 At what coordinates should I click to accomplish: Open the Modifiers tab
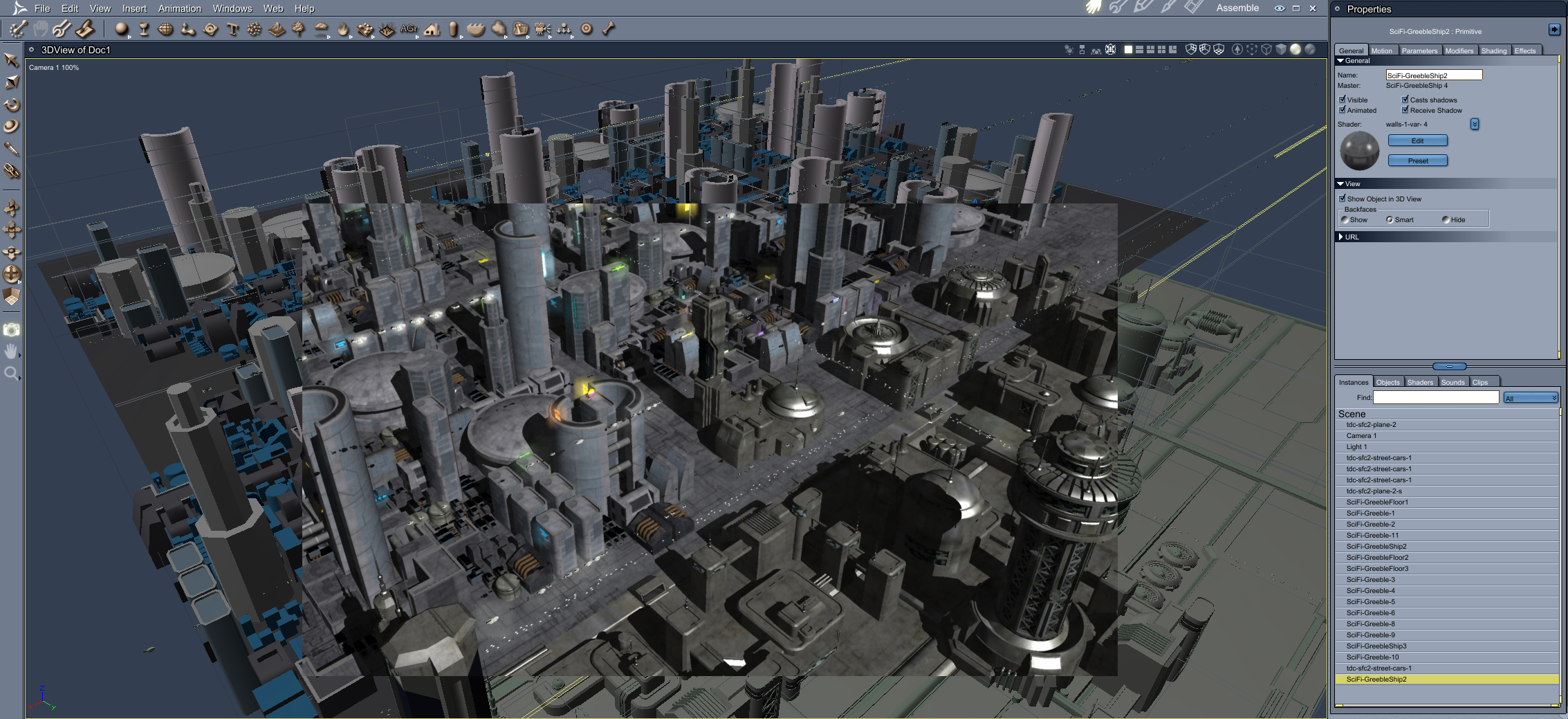tap(1459, 51)
